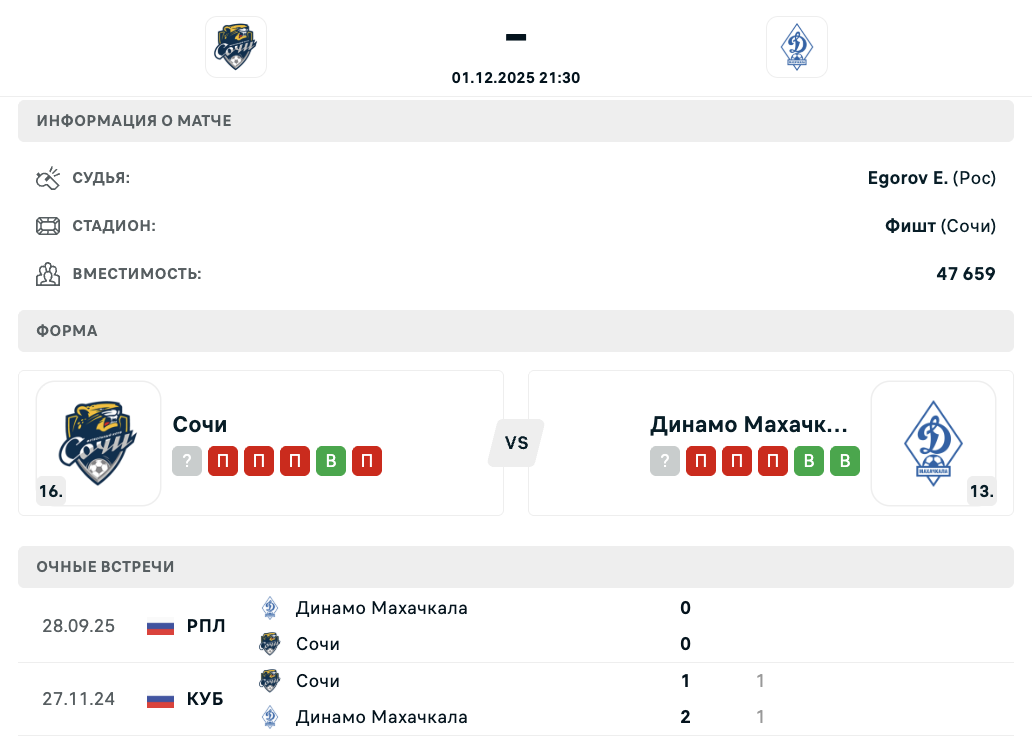This screenshot has height=744, width=1032.
Task: Click Dynamo's gray question mark form badge
Action: point(665,461)
